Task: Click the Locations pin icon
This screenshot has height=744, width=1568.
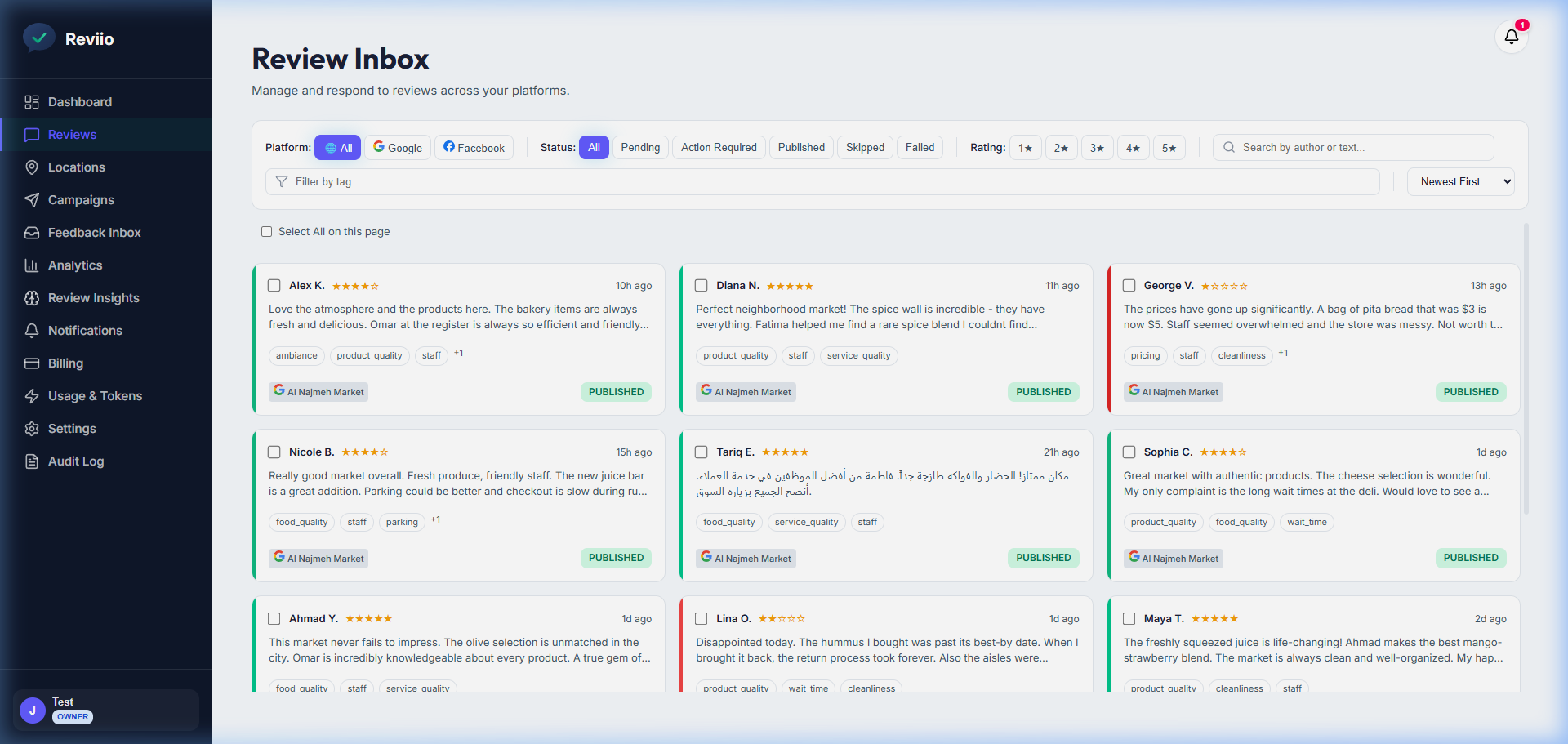Action: [32, 167]
